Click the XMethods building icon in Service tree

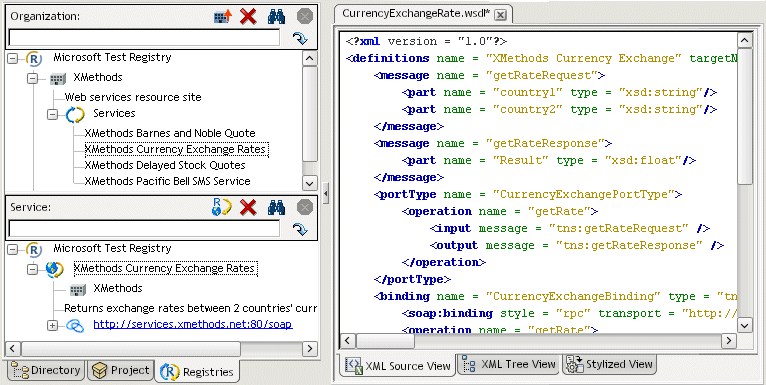[x=78, y=289]
